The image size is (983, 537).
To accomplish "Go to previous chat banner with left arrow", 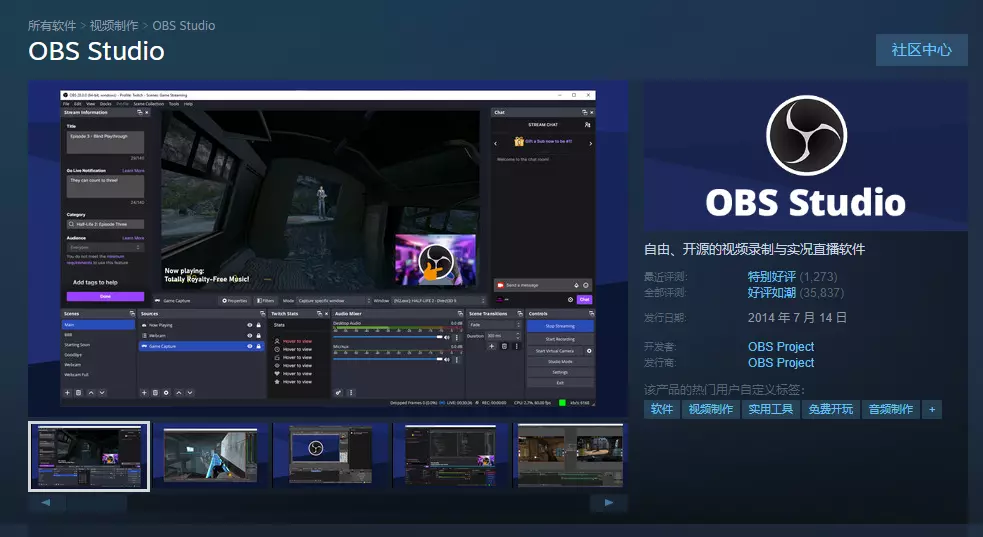I will point(496,143).
